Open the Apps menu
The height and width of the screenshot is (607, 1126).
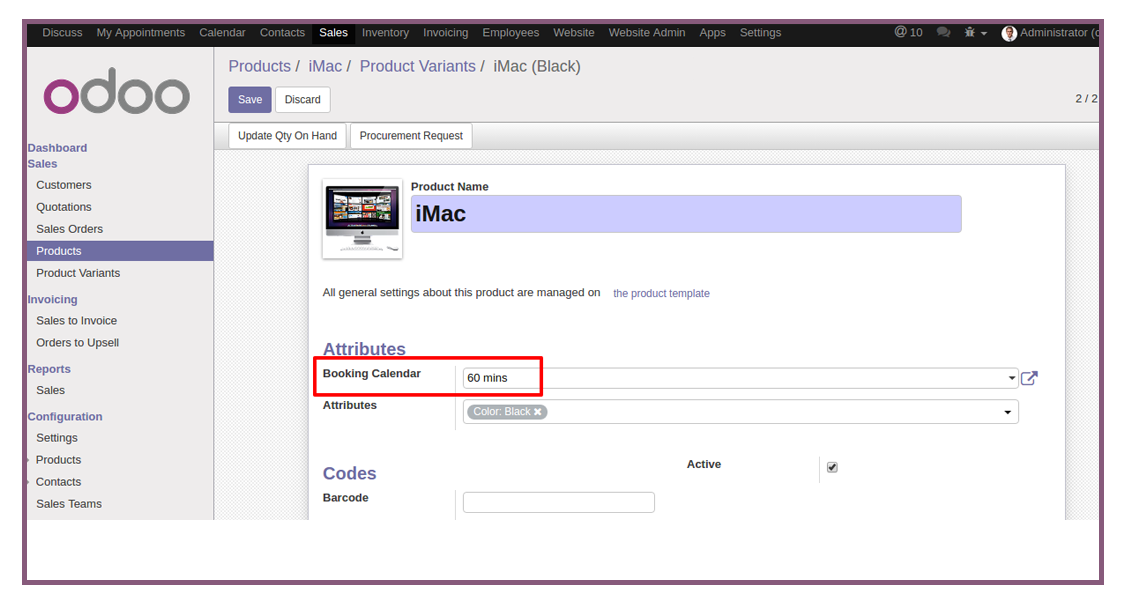[712, 32]
